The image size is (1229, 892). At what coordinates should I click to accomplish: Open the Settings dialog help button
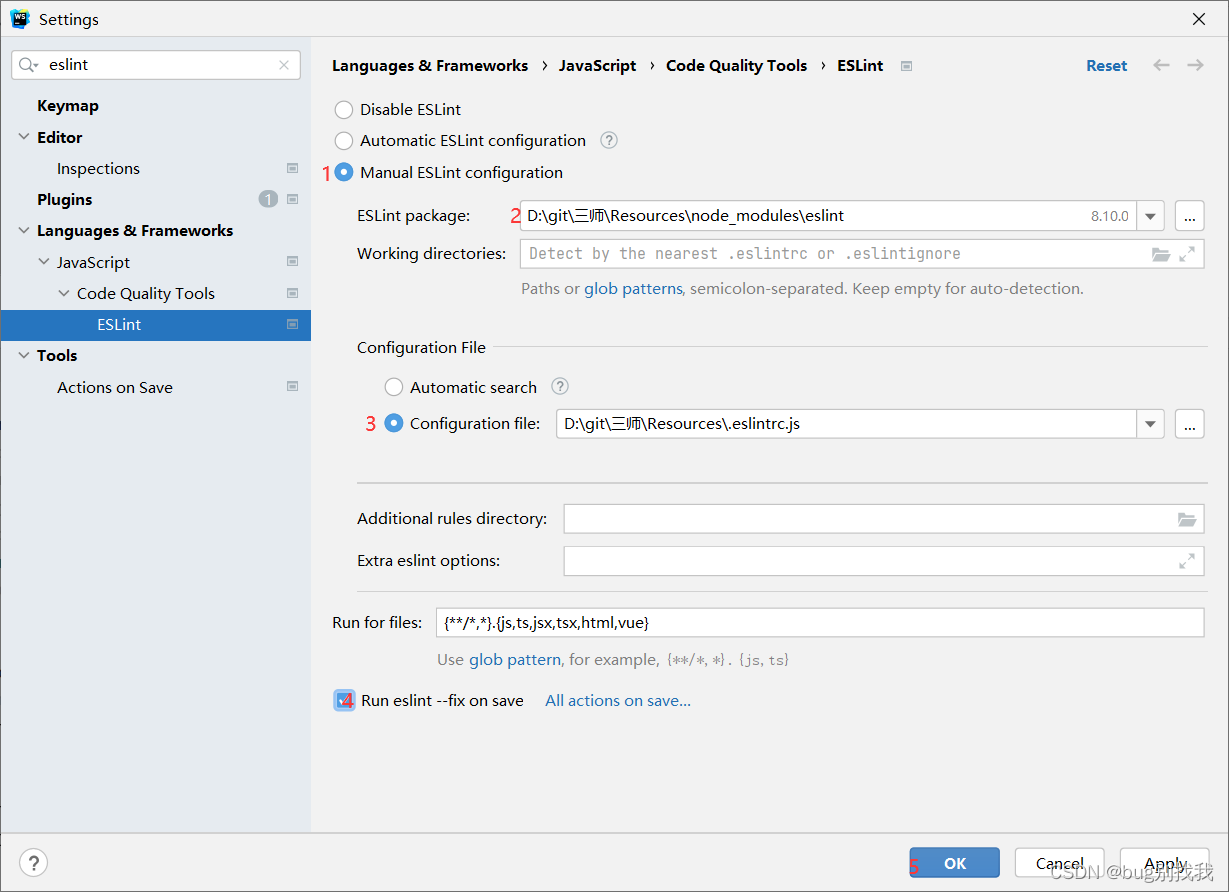point(34,863)
